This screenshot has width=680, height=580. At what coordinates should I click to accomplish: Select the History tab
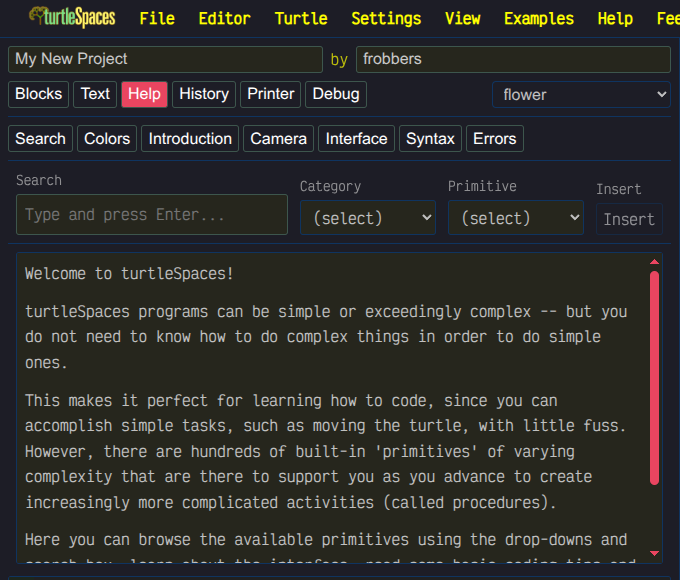204,94
